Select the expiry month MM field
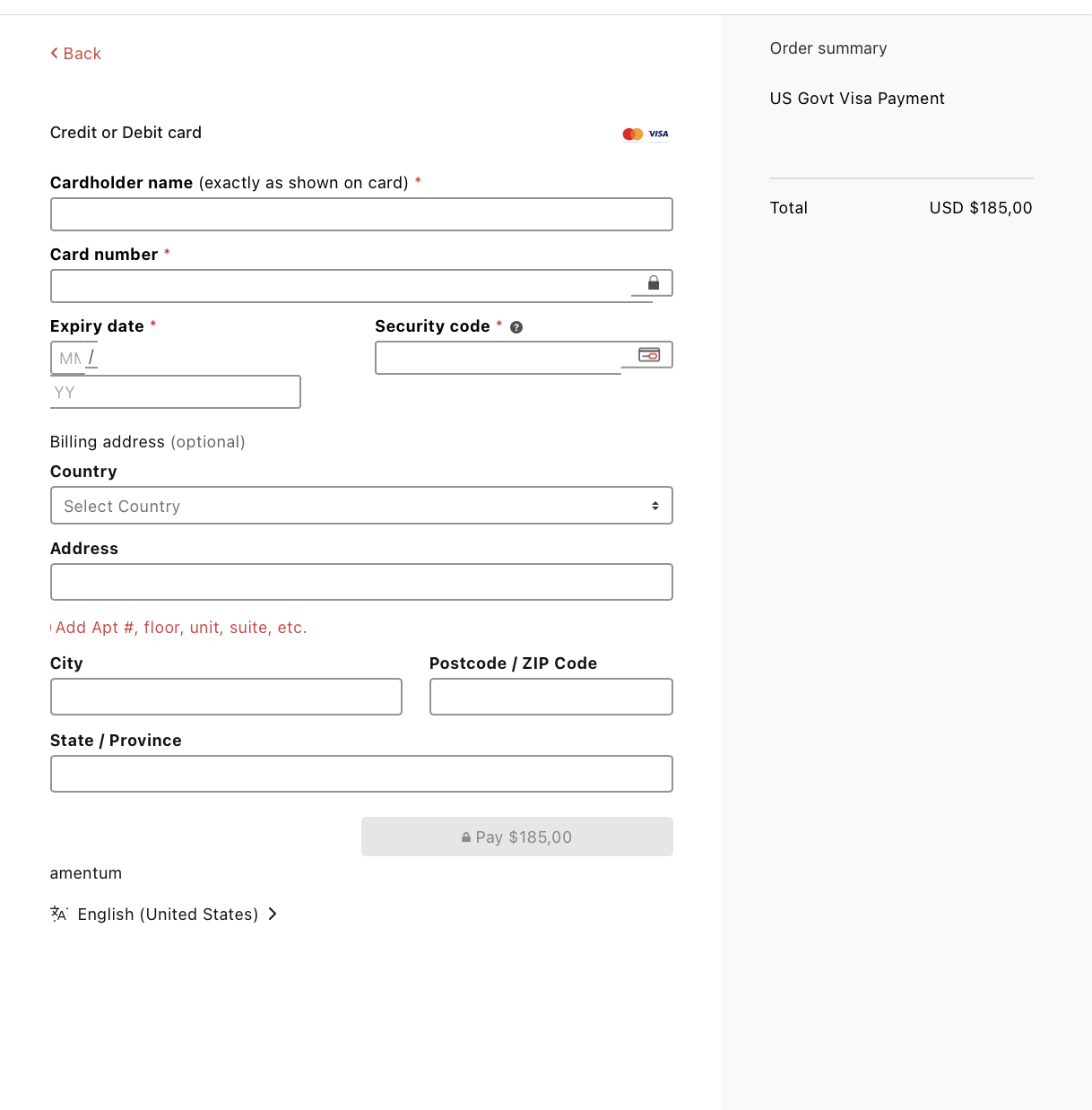Image resolution: width=1092 pixels, height=1110 pixels. pos(69,359)
